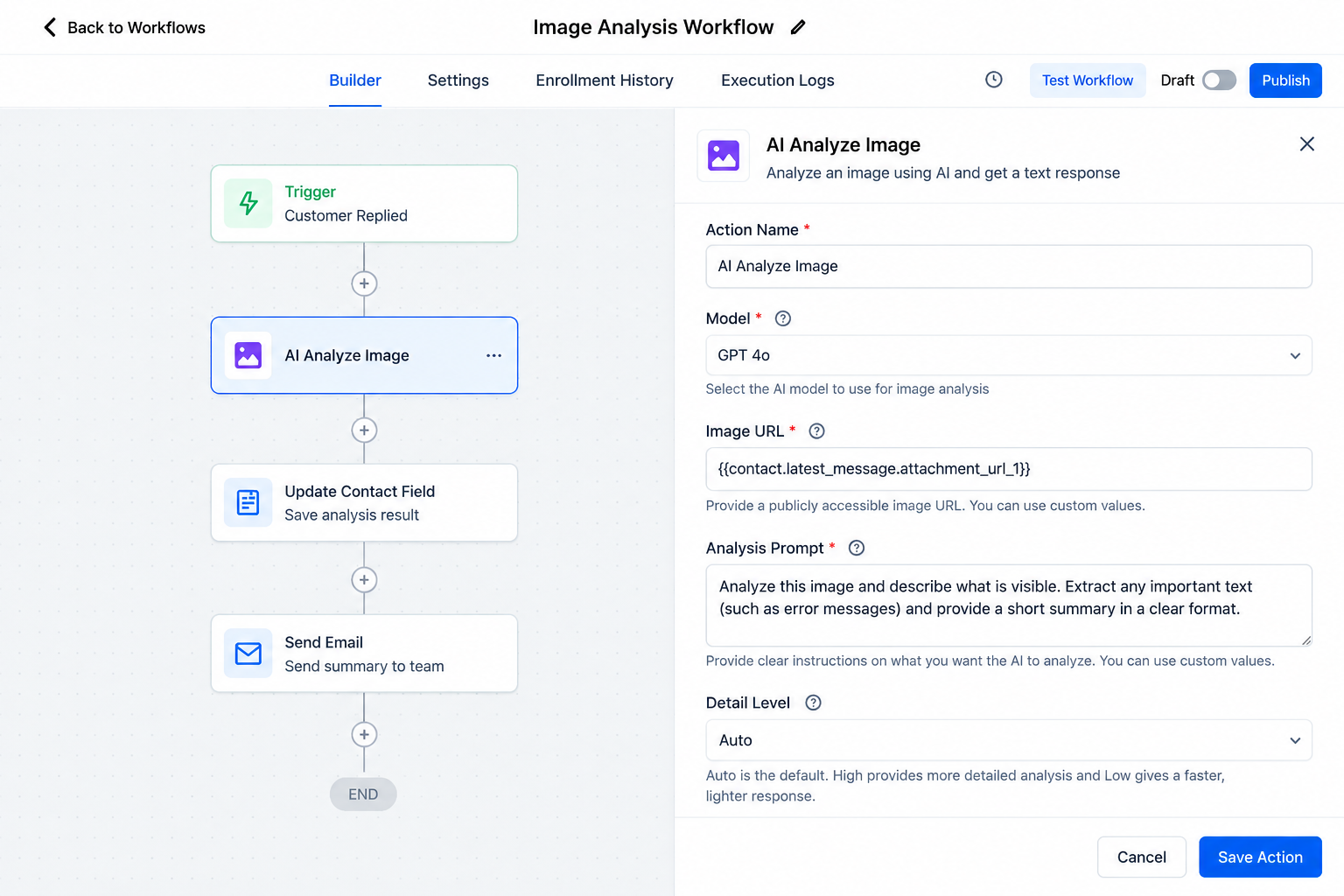
Task: Add a step after the Trigger node
Action: 364,283
